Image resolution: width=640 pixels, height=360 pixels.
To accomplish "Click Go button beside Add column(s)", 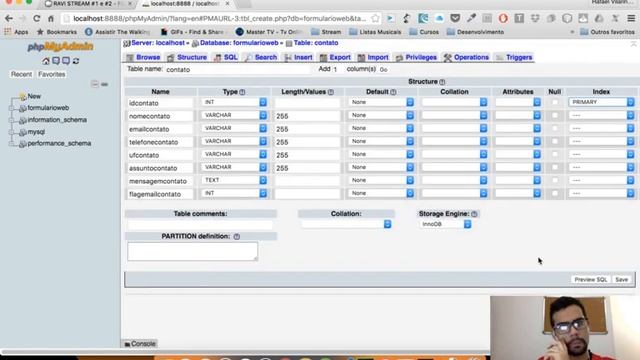I will tap(383, 70).
